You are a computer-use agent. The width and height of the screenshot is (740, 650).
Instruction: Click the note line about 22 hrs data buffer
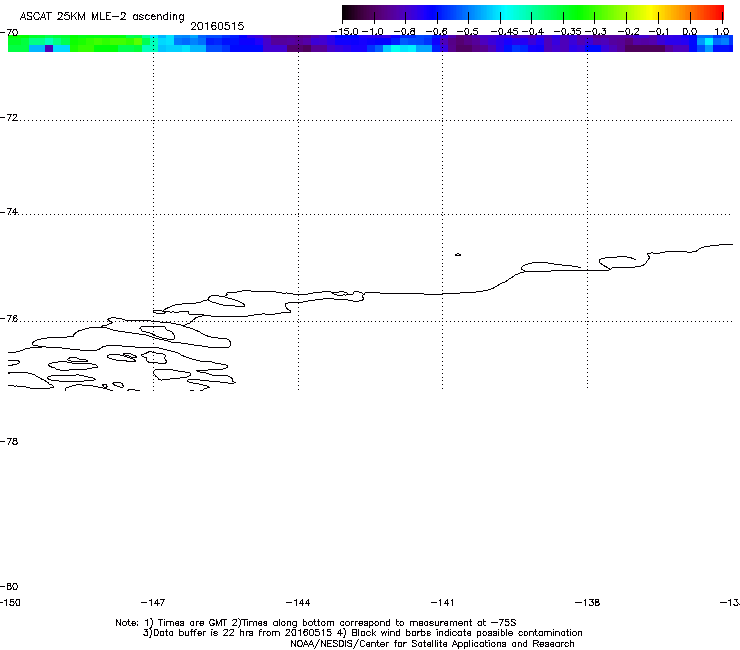(362, 633)
